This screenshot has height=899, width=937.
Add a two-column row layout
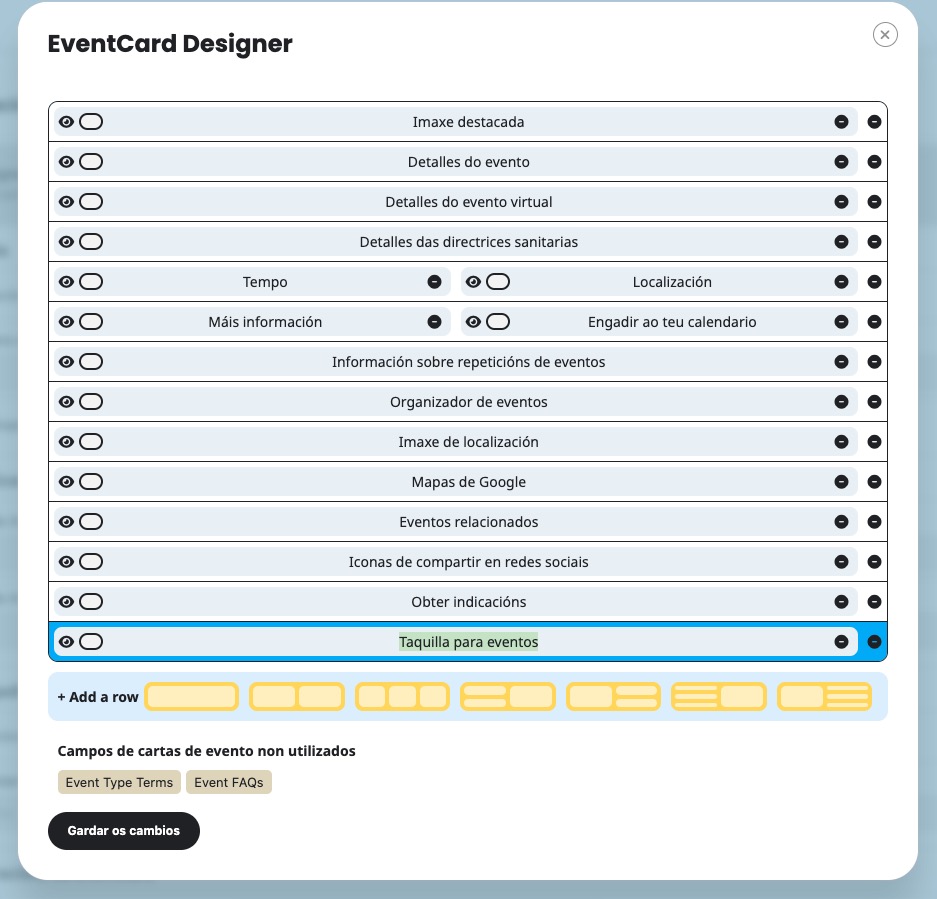tap(296, 697)
